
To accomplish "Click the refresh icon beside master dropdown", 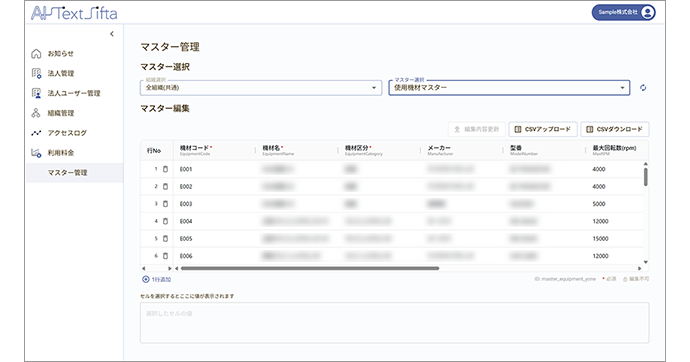I will pyautogui.click(x=643, y=88).
